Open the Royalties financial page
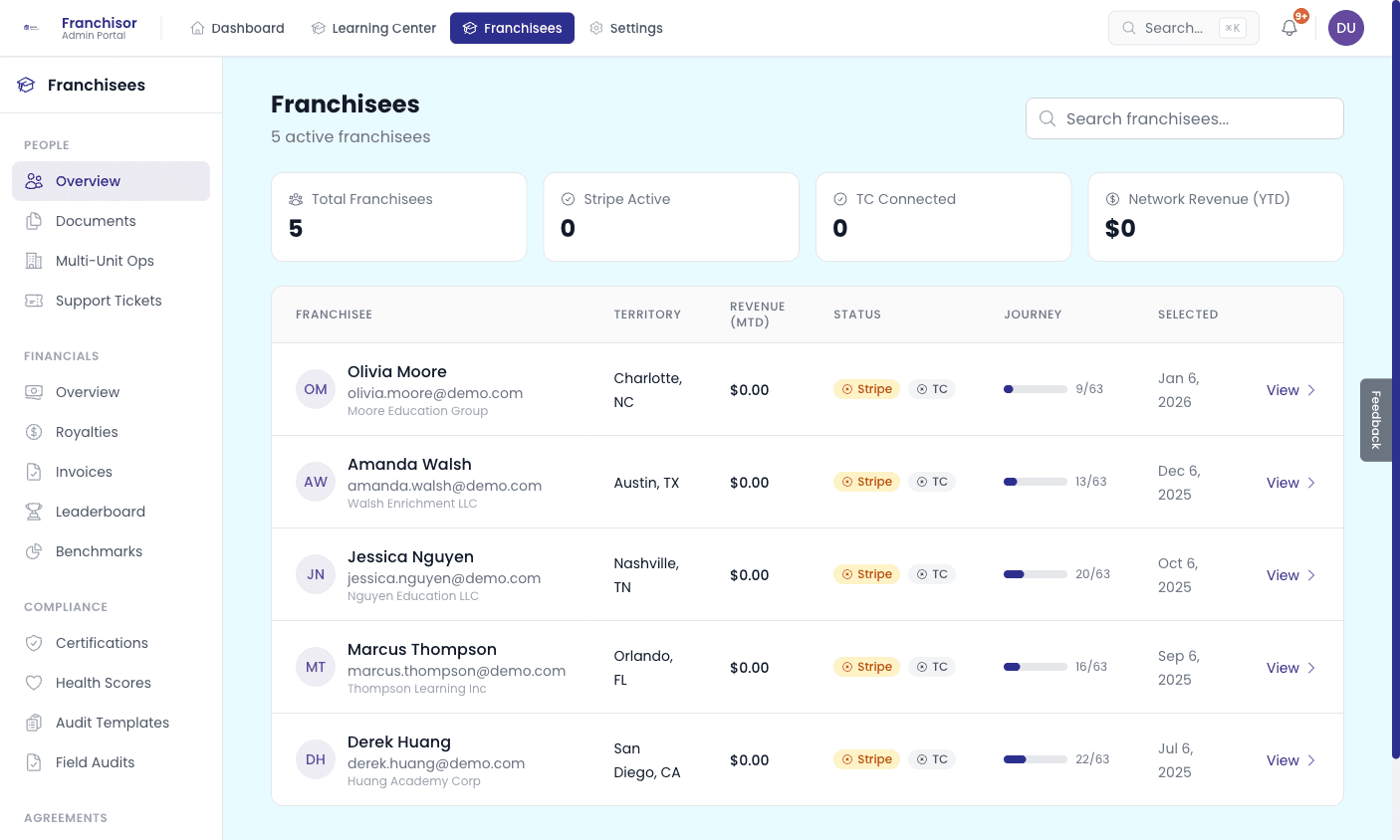Image resolution: width=1400 pixels, height=840 pixels. tap(87, 432)
